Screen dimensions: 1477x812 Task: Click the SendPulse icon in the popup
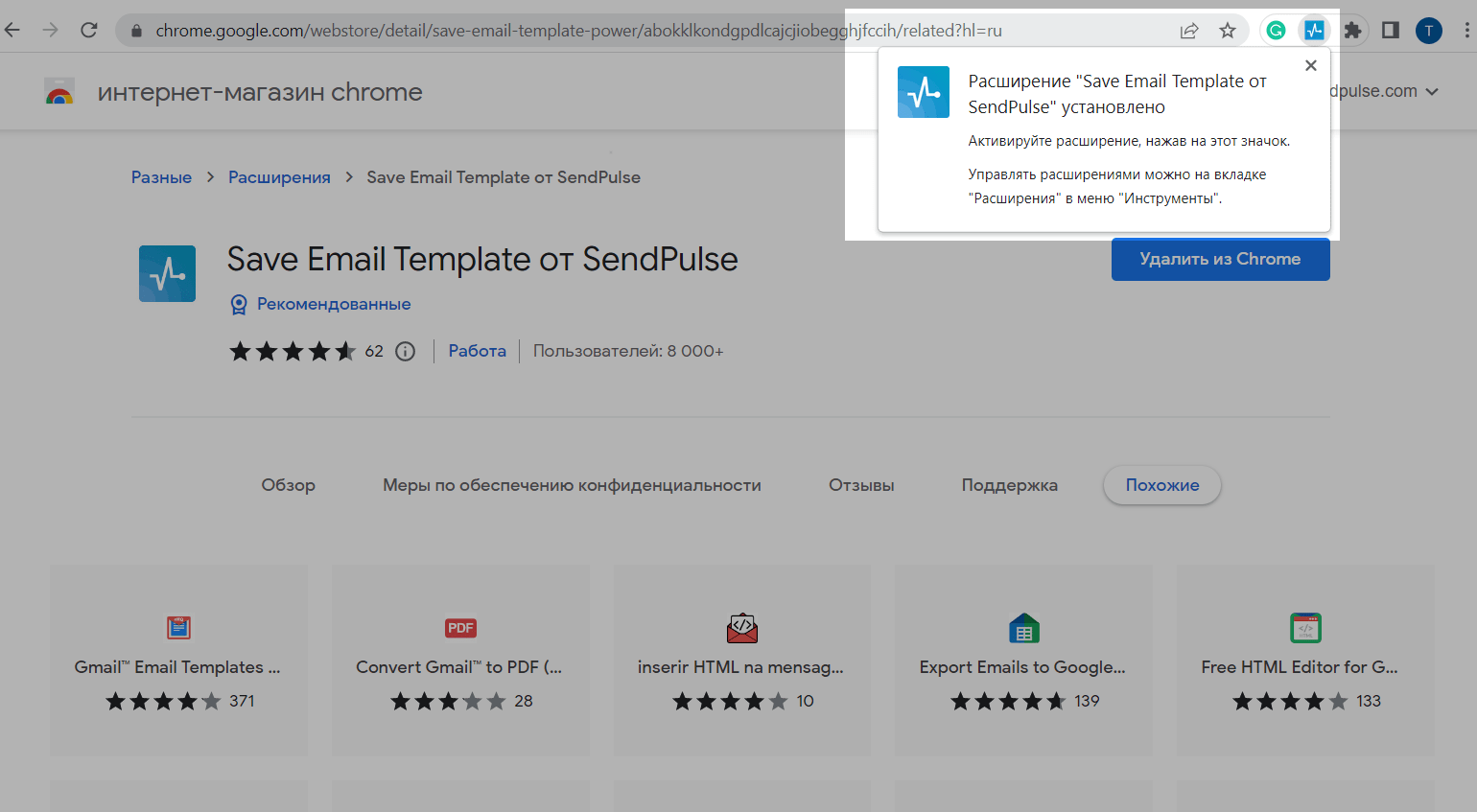924,92
